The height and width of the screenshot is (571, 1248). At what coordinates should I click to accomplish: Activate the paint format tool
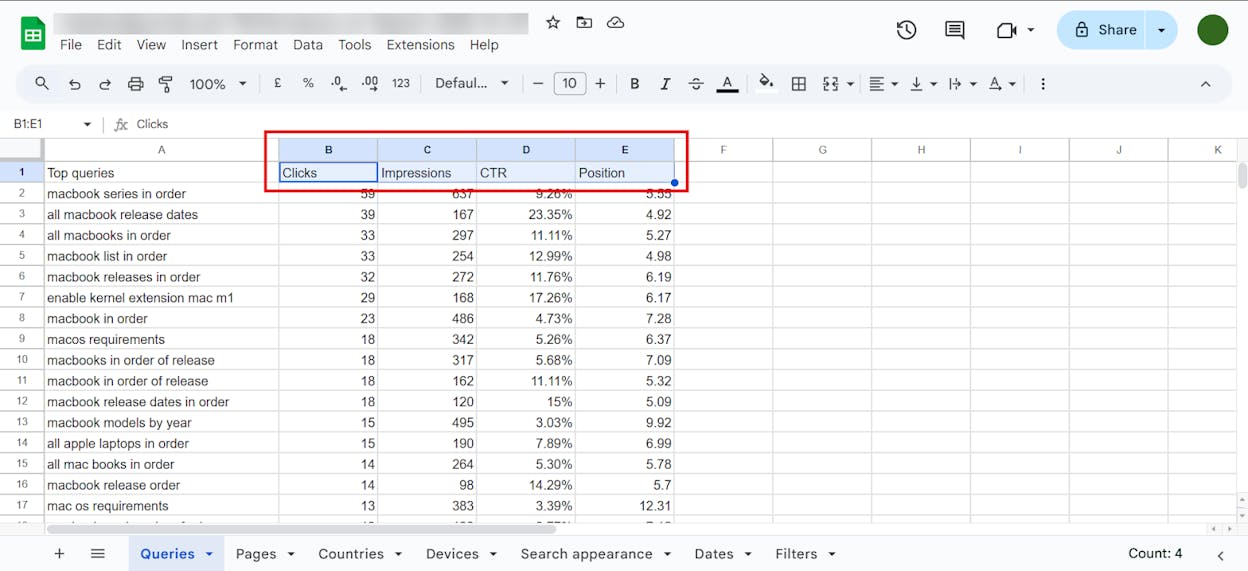[166, 84]
